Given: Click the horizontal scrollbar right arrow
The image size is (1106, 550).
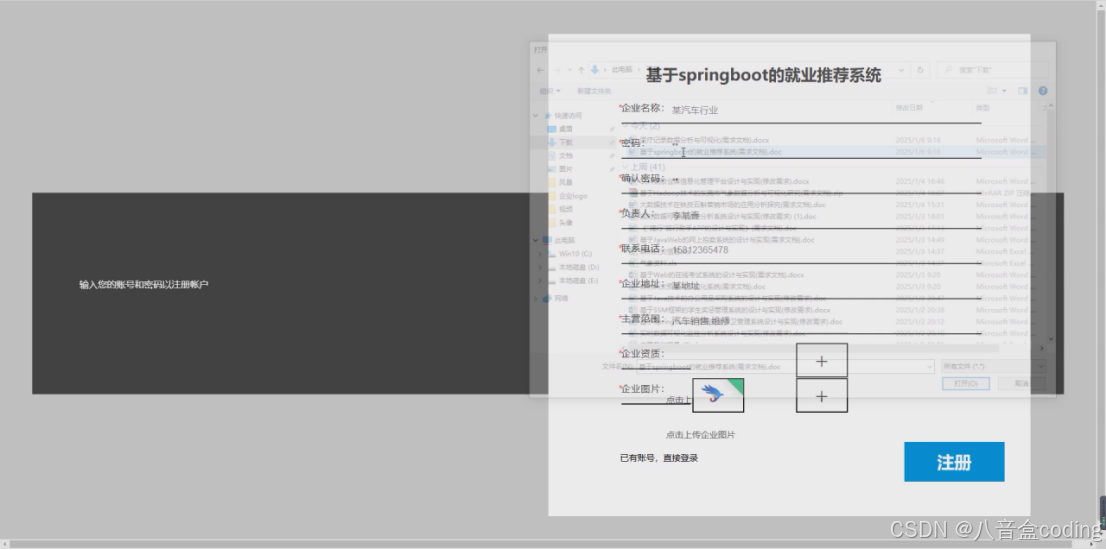Looking at the screenshot, I should (1042, 348).
